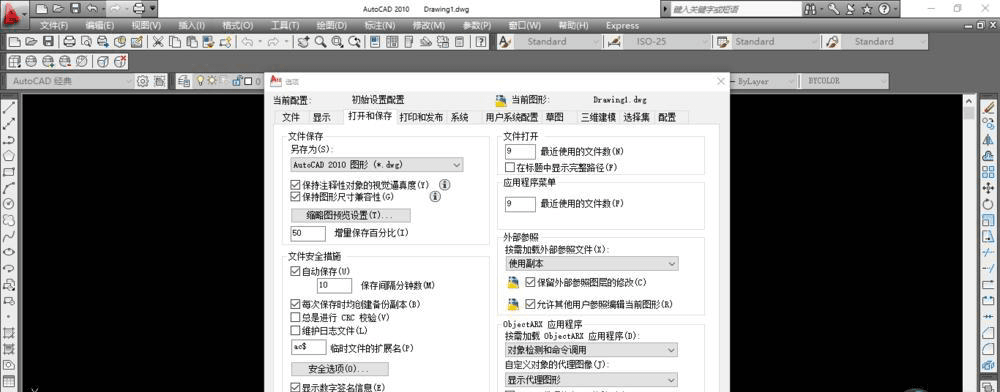Click the Help question mark toolbar icon
The image size is (1000, 392).
coord(482,41)
